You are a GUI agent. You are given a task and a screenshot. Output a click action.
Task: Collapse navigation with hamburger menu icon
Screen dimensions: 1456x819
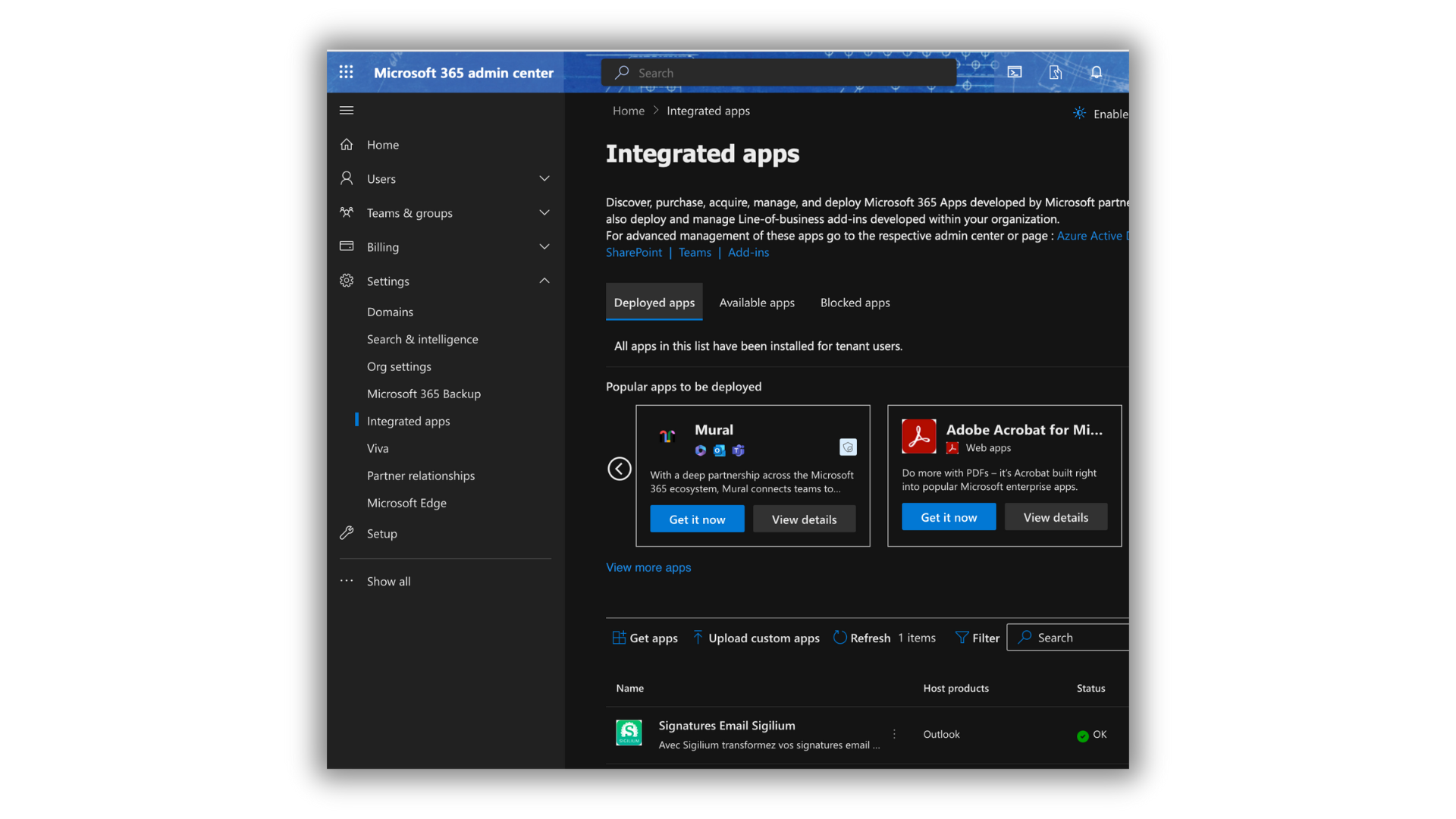click(x=347, y=111)
